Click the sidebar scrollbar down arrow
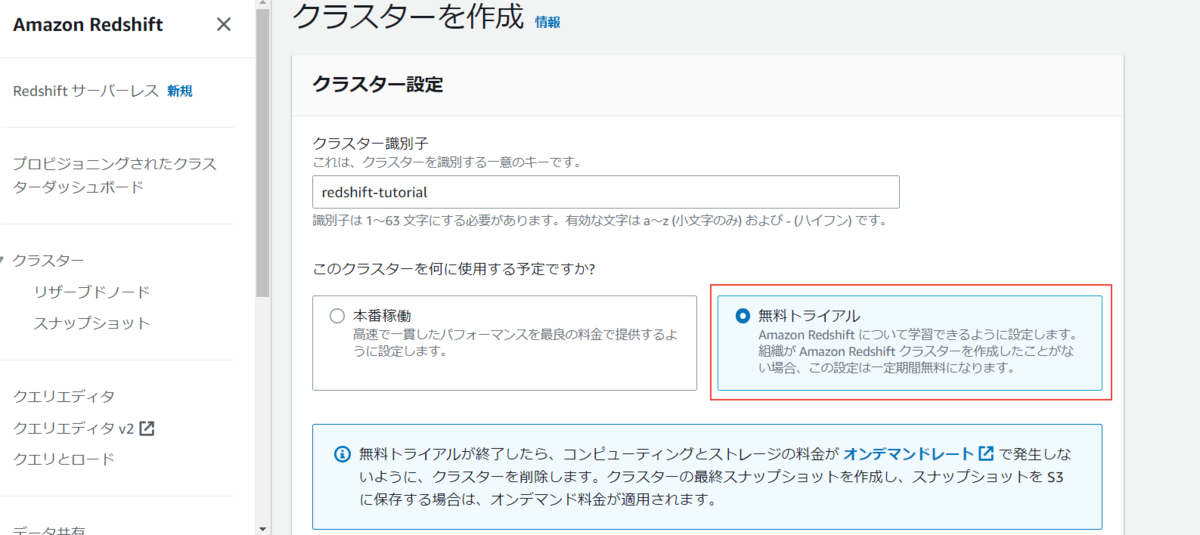The height and width of the screenshot is (535, 1200). coord(263,528)
